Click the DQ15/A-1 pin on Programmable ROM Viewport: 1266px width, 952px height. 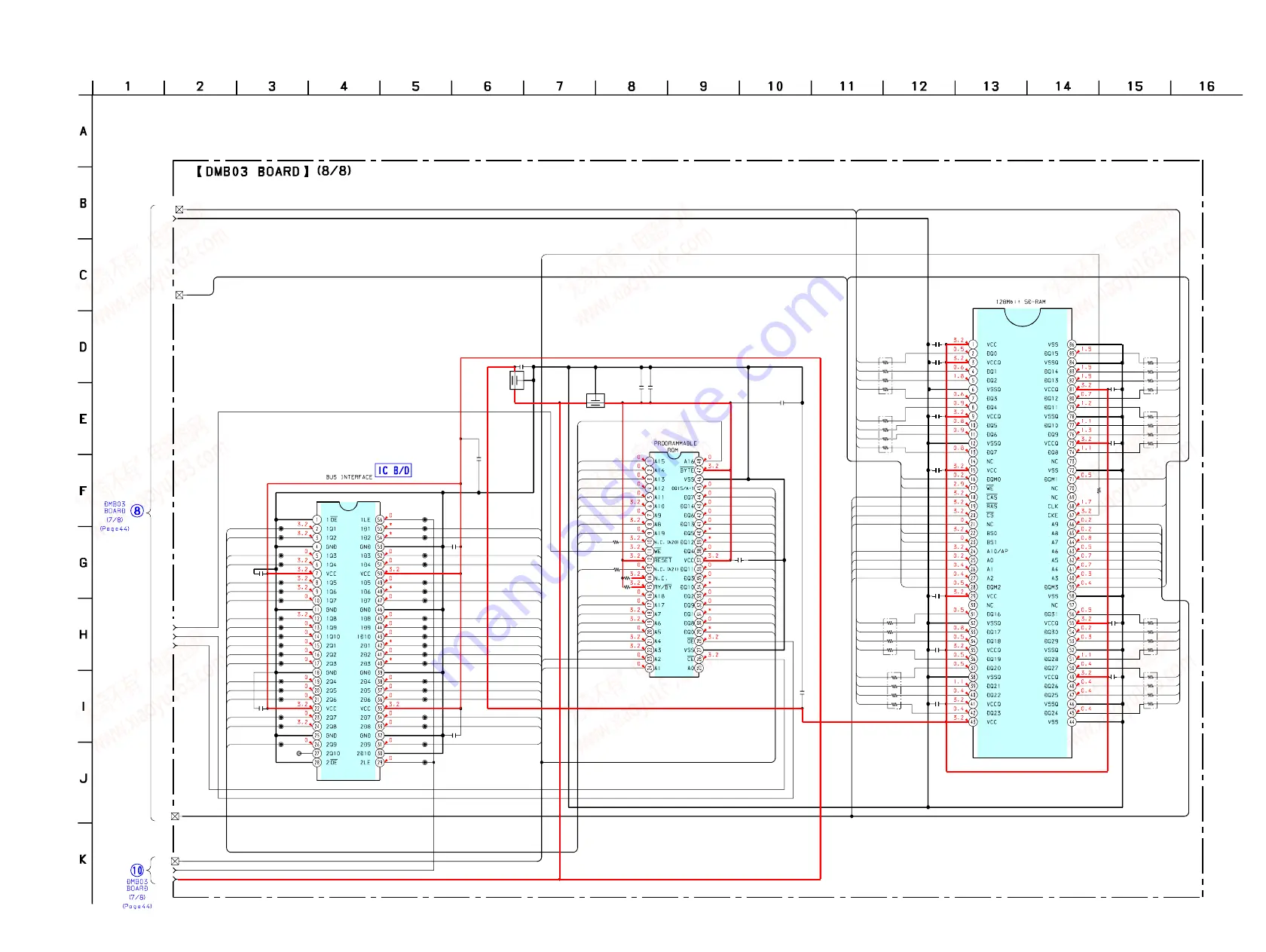pos(683,488)
